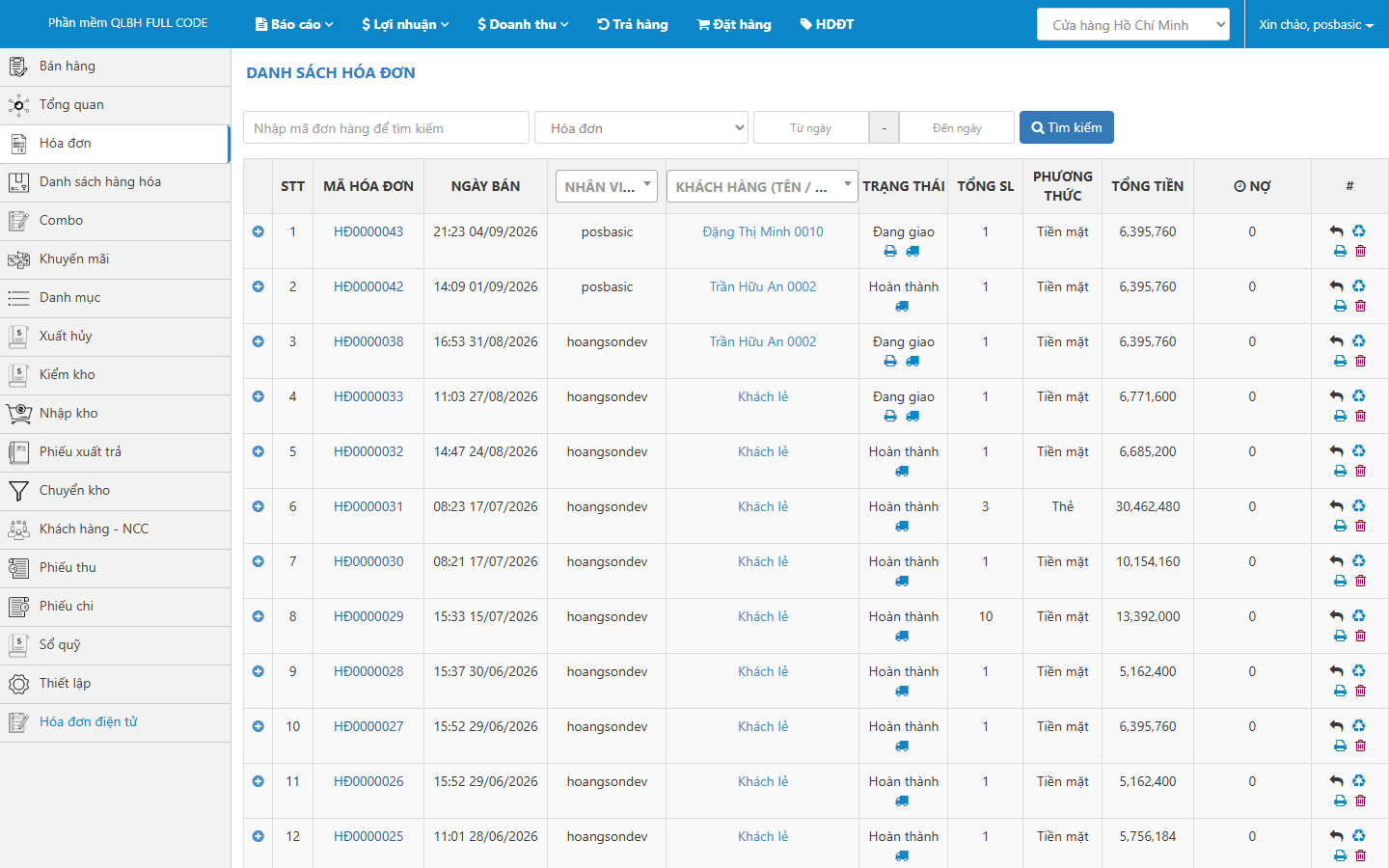Click the truck icon in HĐ0000033's status cell
Viewport: 1389px width, 868px height.
(912, 417)
